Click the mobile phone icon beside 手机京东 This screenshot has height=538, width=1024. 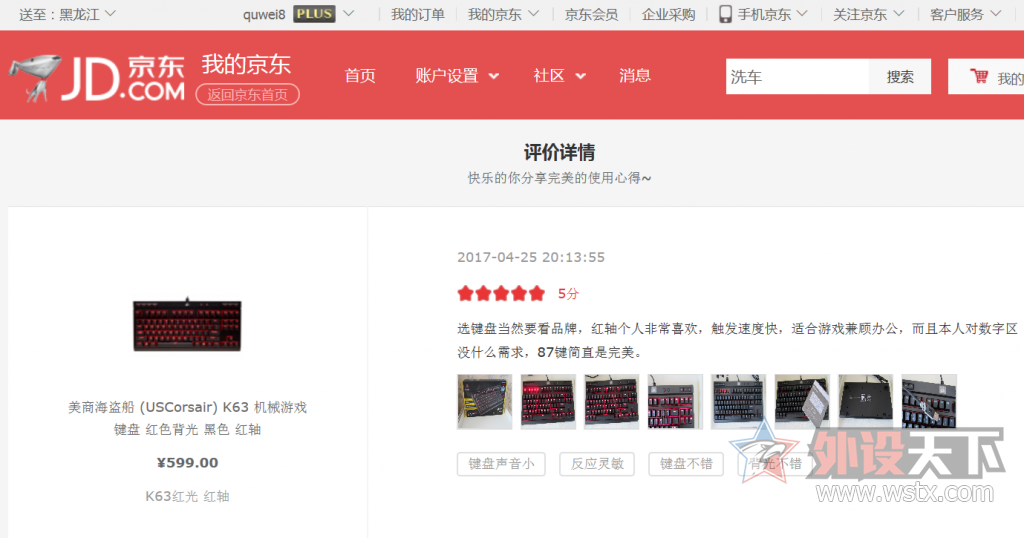tap(725, 14)
